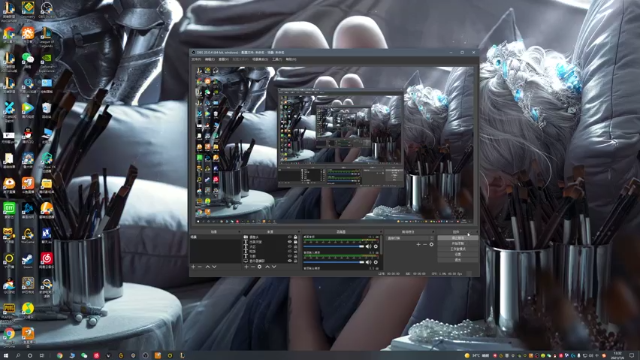Viewport: 640px width, 360px height.
Task: Open the scene transition type dropdown
Action: tap(410, 238)
